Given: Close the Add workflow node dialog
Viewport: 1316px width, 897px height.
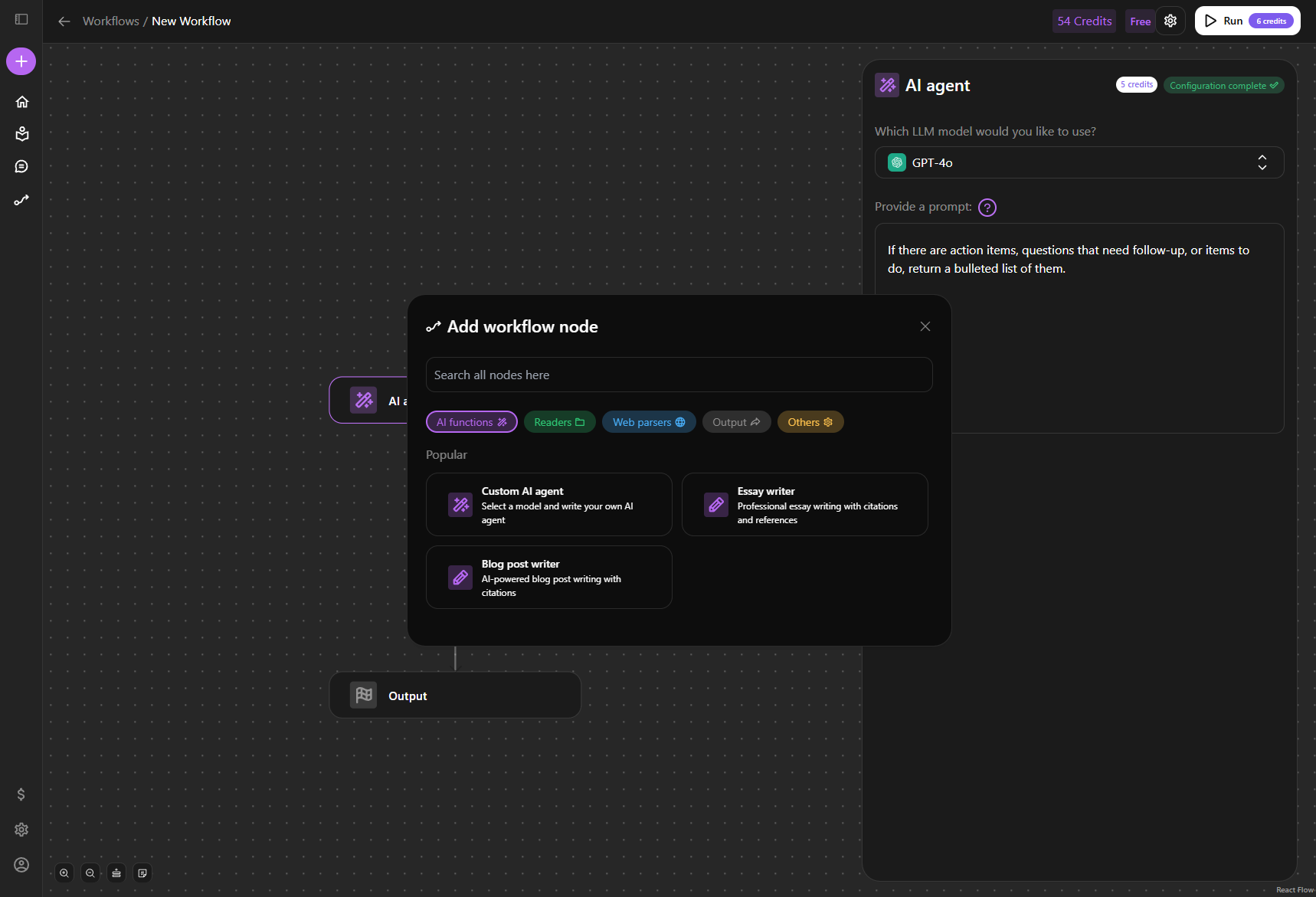Looking at the screenshot, I should 925,326.
